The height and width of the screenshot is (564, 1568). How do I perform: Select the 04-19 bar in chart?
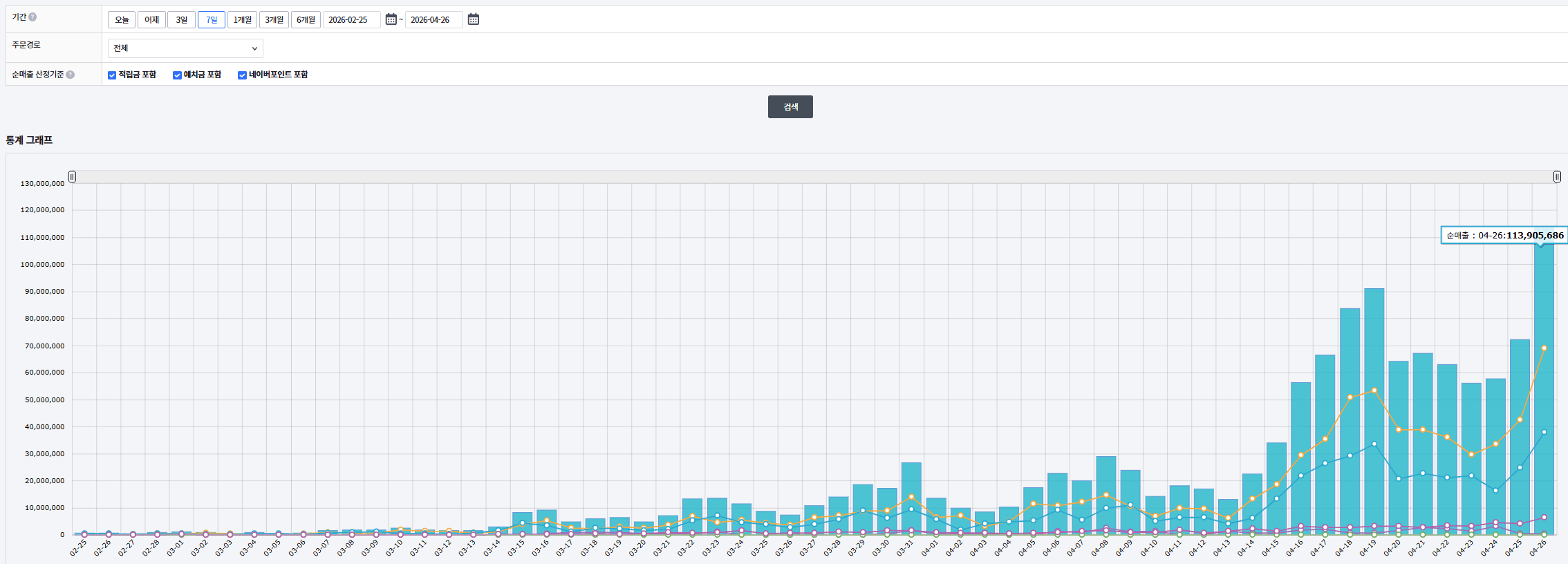click(1374, 412)
